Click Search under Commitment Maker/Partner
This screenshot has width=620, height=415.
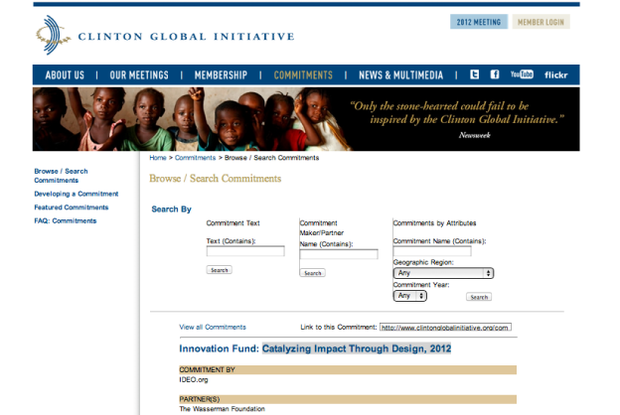(x=312, y=273)
